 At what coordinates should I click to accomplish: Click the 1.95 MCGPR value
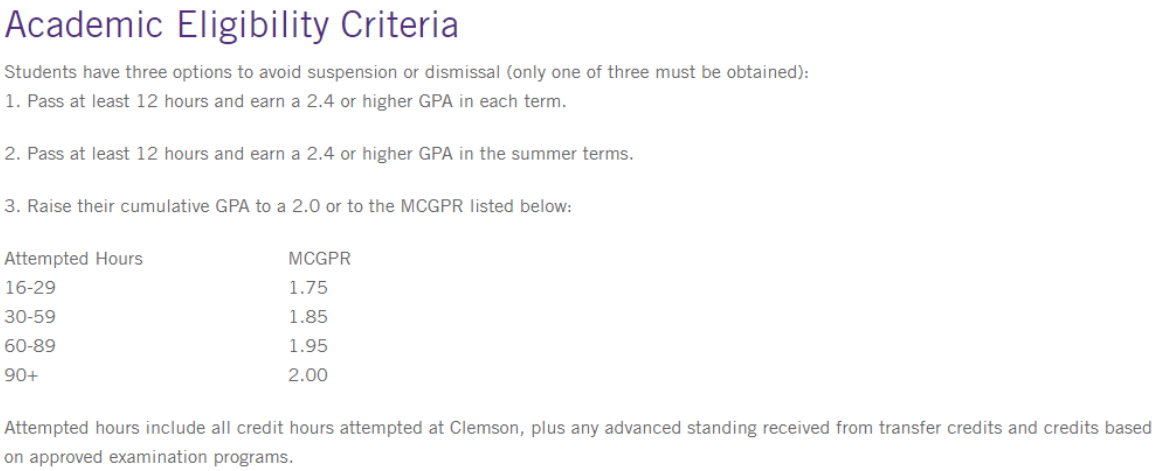tap(307, 347)
